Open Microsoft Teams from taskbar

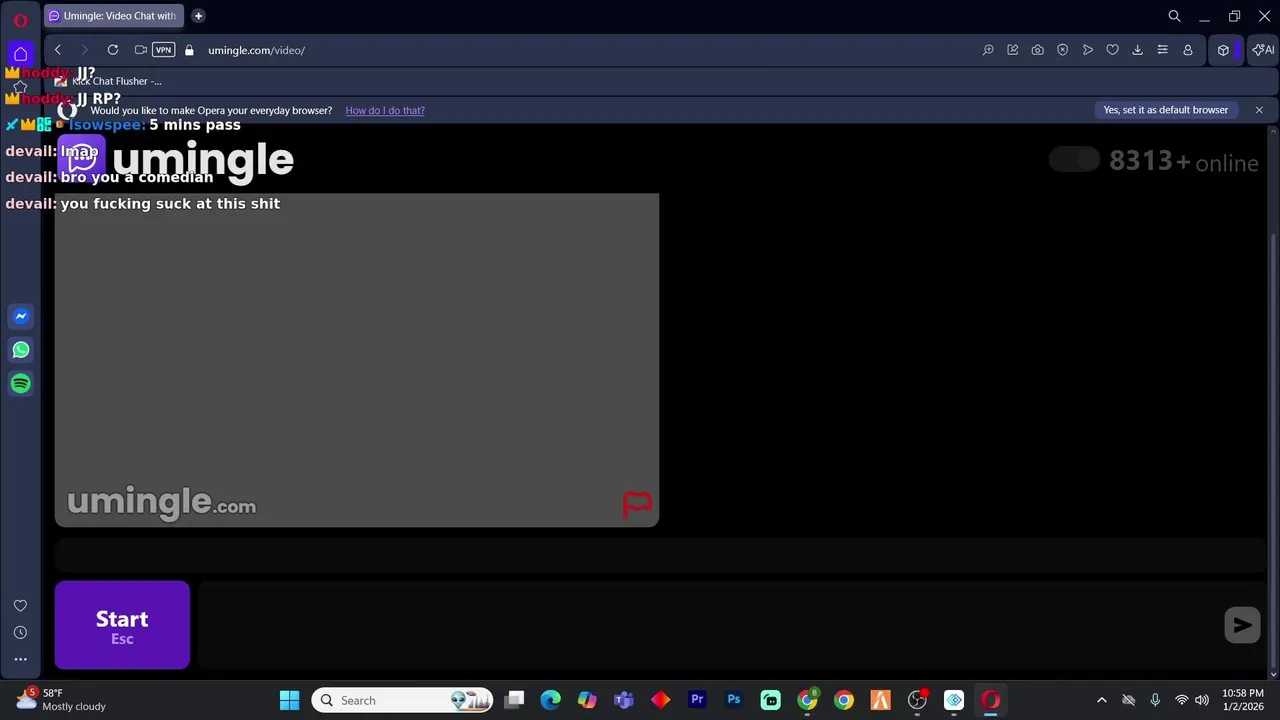pos(624,700)
